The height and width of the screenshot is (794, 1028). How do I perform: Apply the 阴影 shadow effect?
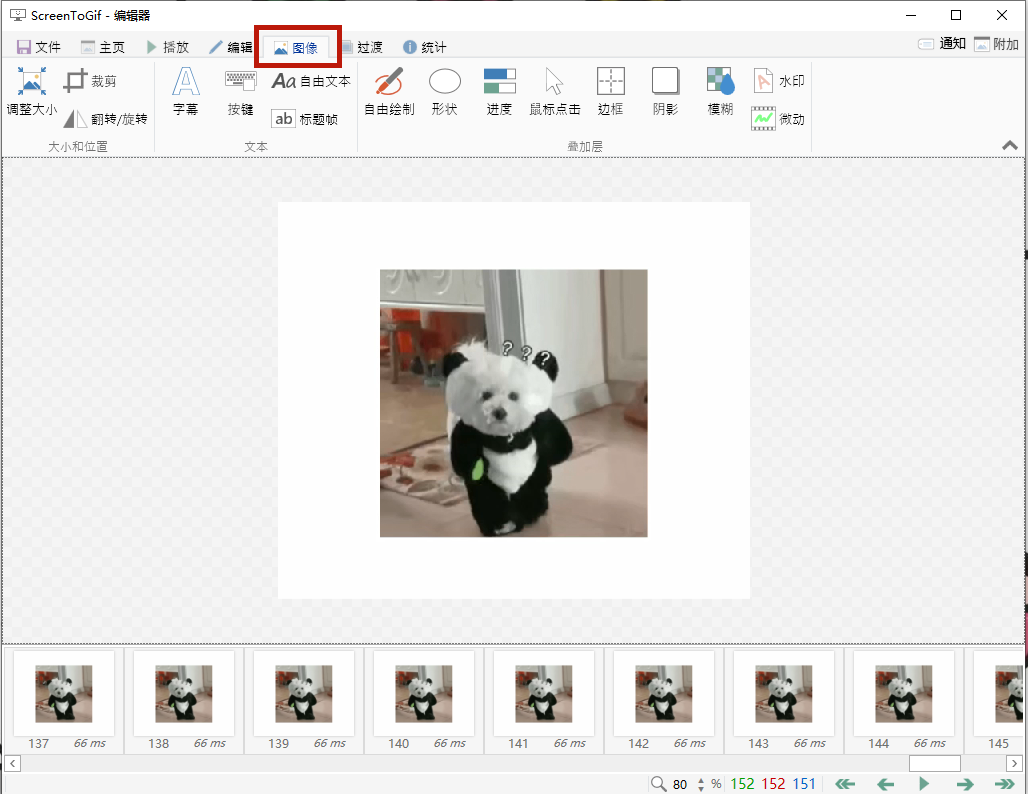(665, 92)
